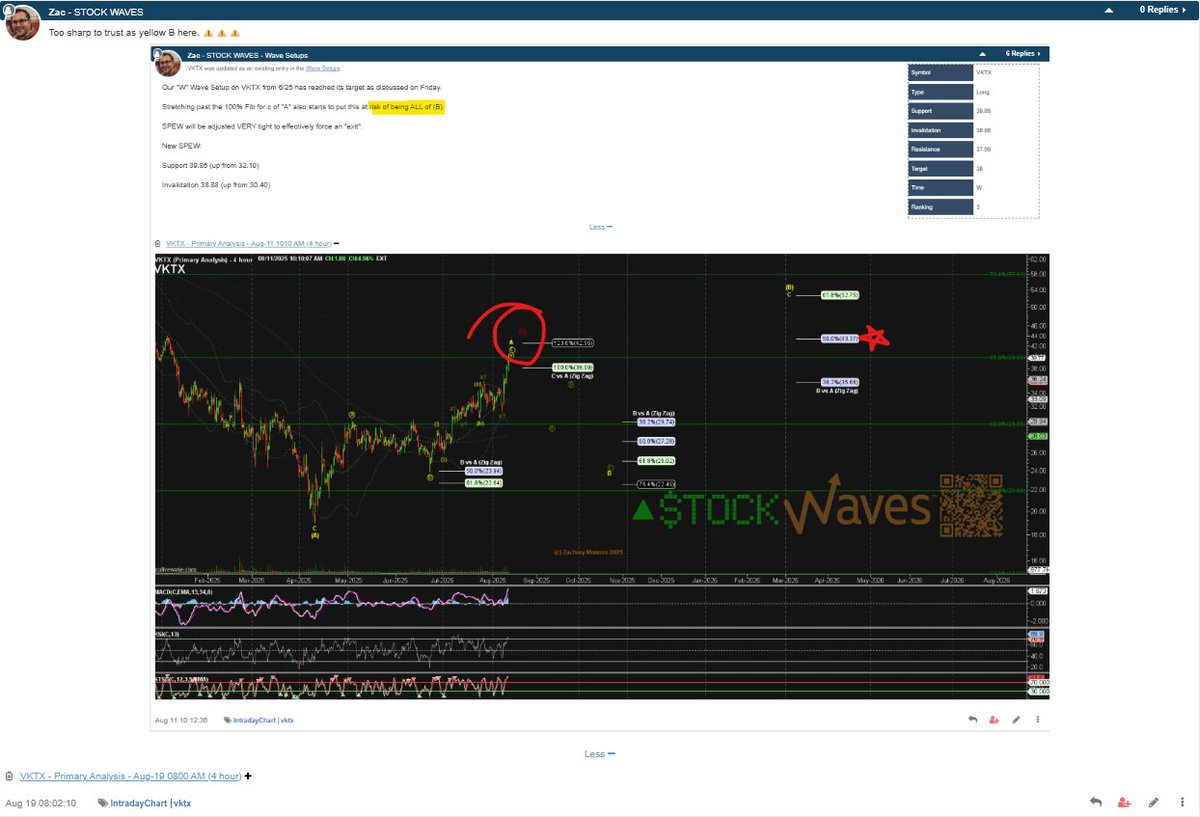This screenshot has height=817, width=1200.
Task: Click the Target row label in the table
Action: (938, 168)
